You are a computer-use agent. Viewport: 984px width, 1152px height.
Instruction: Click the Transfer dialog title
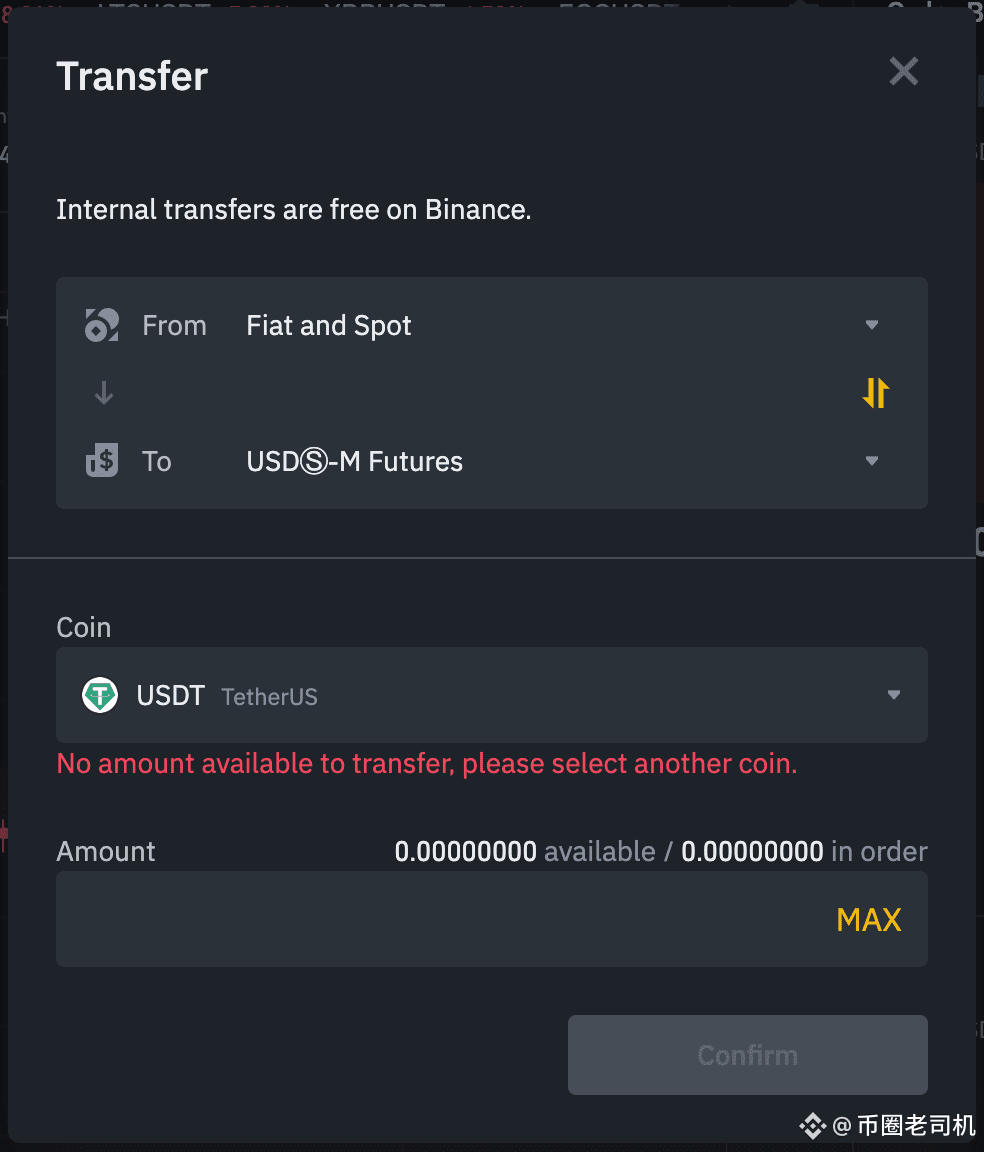[x=132, y=76]
